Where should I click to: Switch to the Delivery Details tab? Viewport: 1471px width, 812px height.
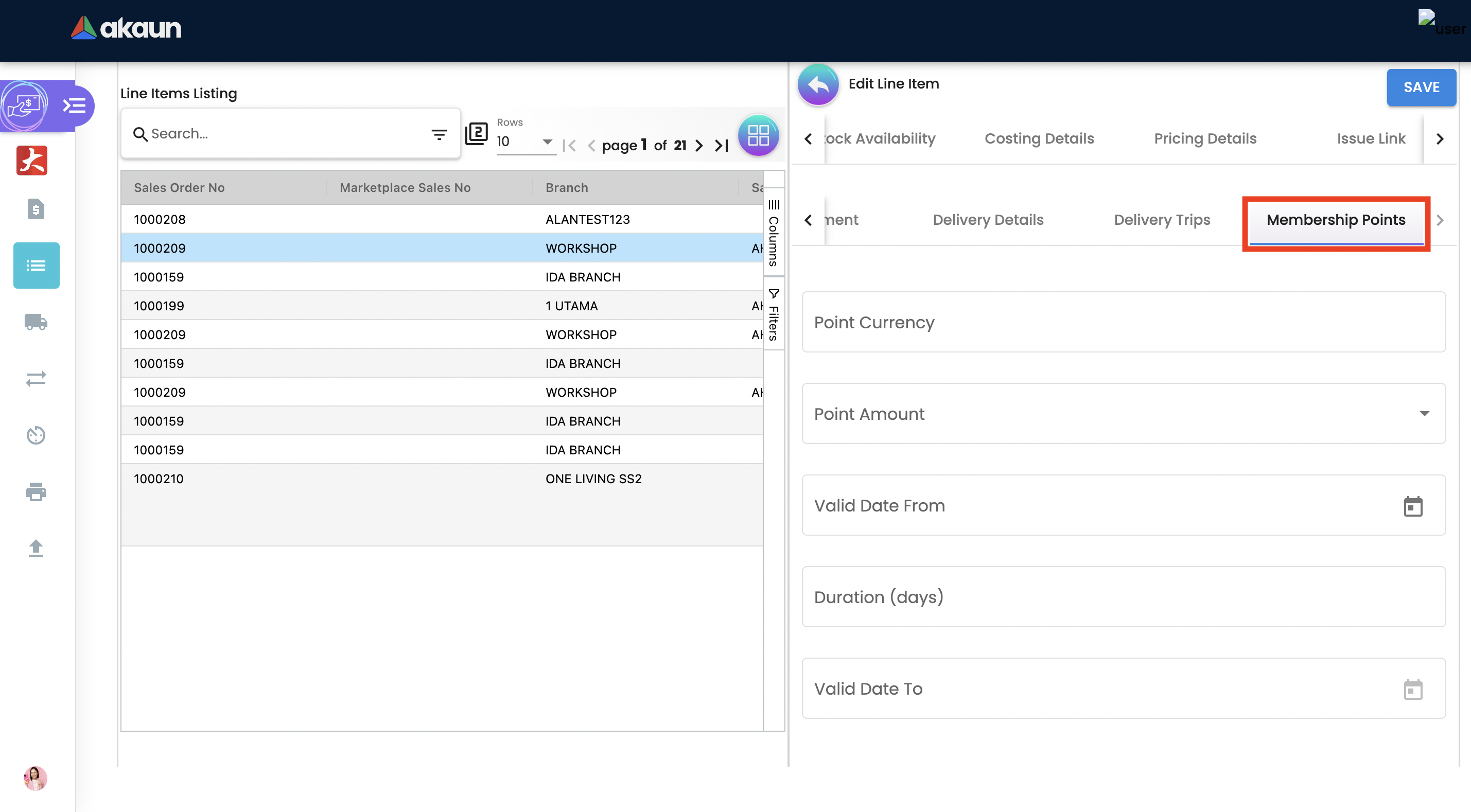987,220
